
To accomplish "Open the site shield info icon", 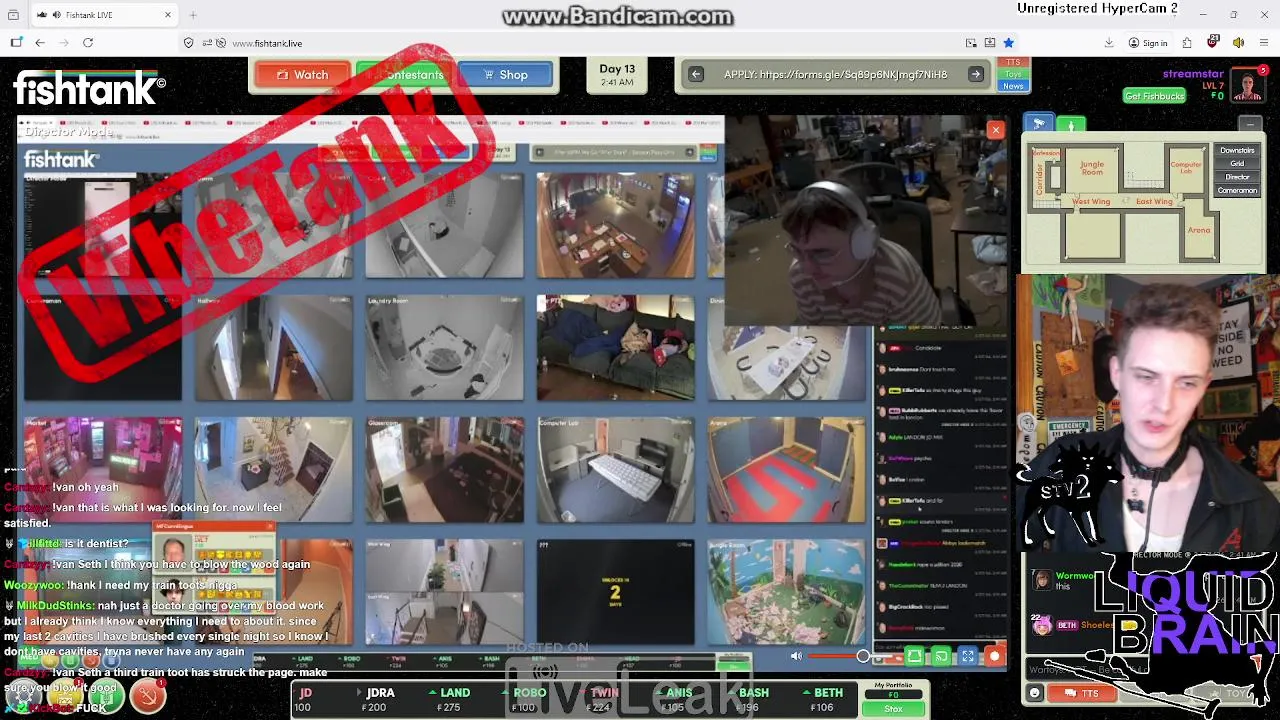I will (x=189, y=43).
